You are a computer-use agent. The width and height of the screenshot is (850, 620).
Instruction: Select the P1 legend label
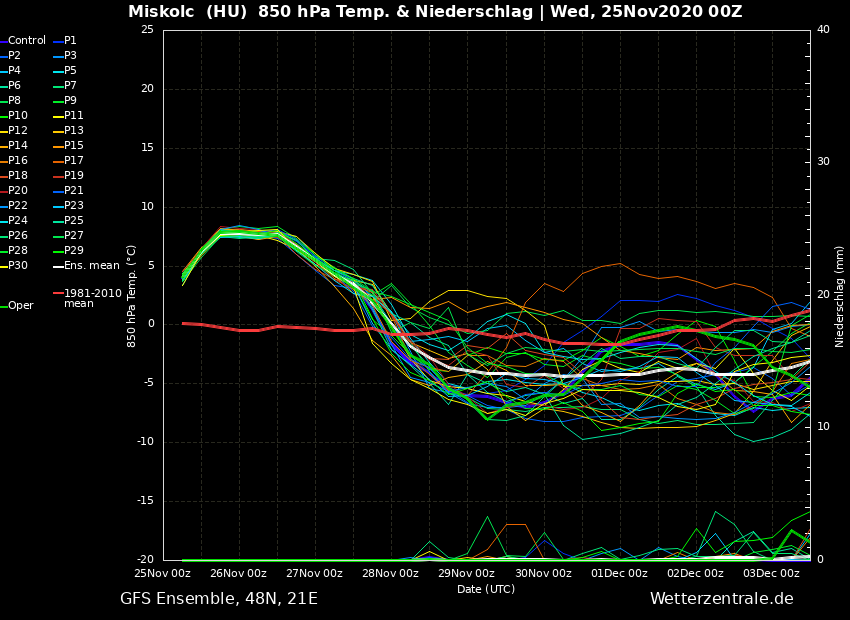coord(70,41)
